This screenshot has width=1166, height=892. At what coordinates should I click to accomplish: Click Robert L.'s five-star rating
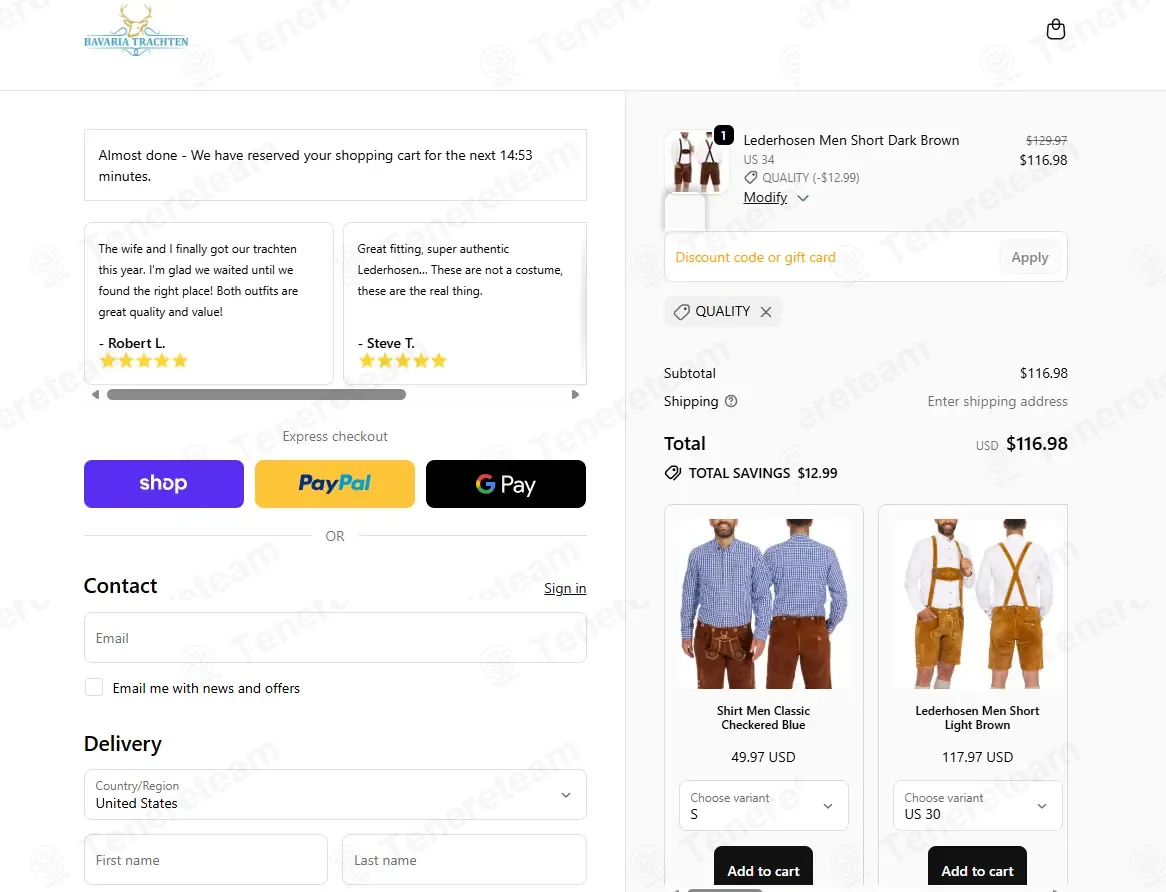coord(144,361)
